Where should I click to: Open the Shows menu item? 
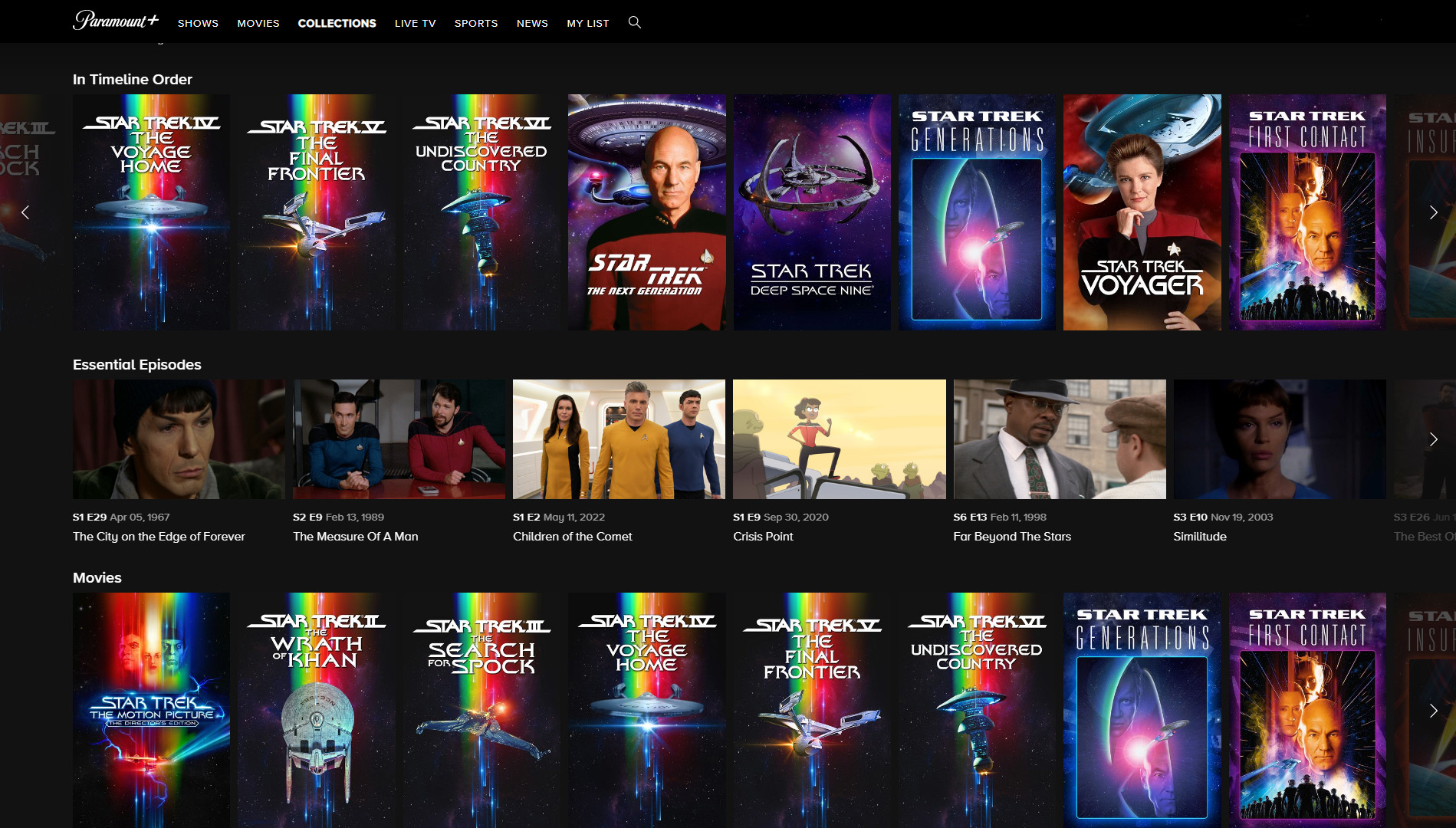(x=198, y=23)
